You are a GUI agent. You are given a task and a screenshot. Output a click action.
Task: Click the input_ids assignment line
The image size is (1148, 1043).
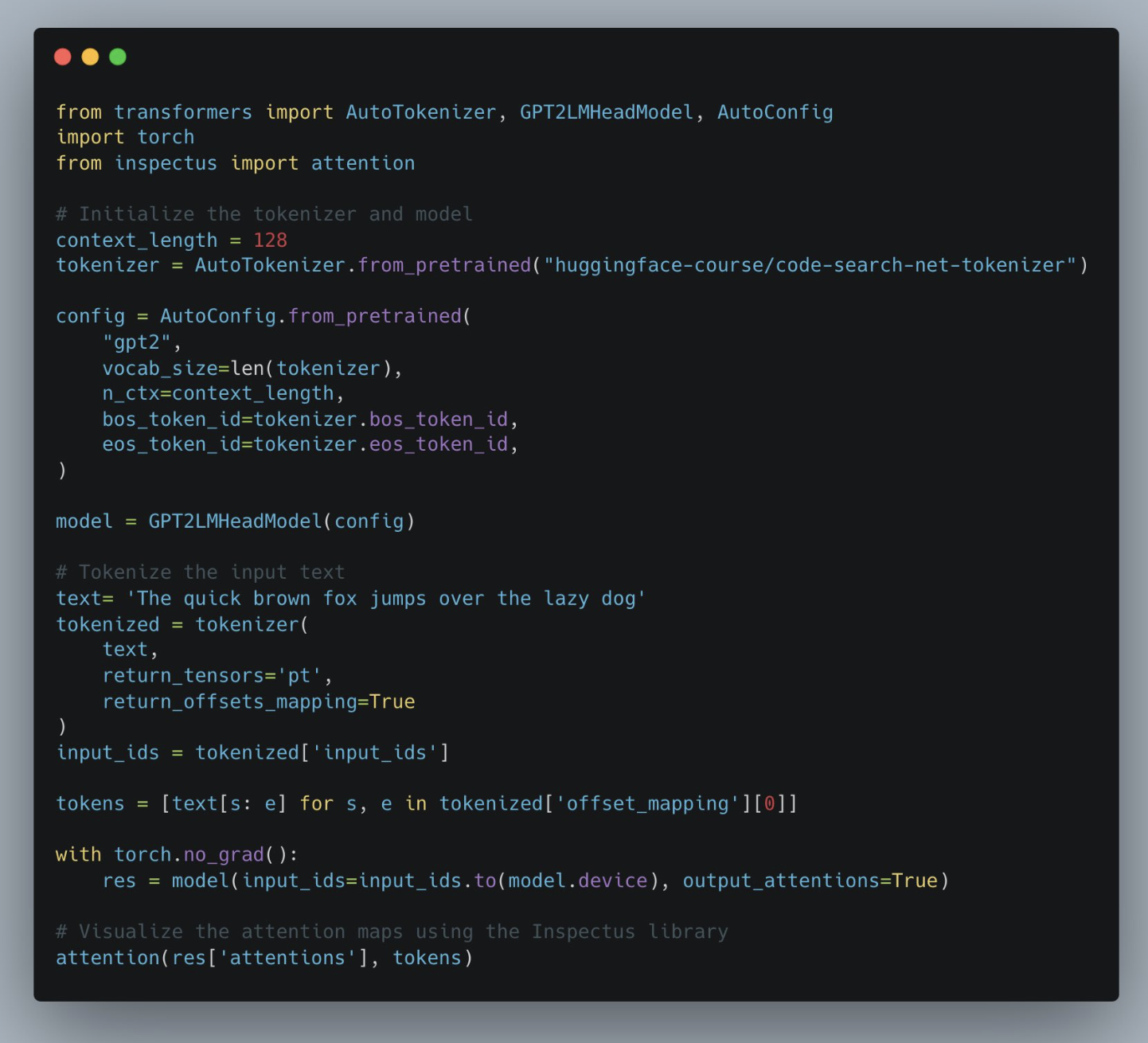(x=252, y=752)
